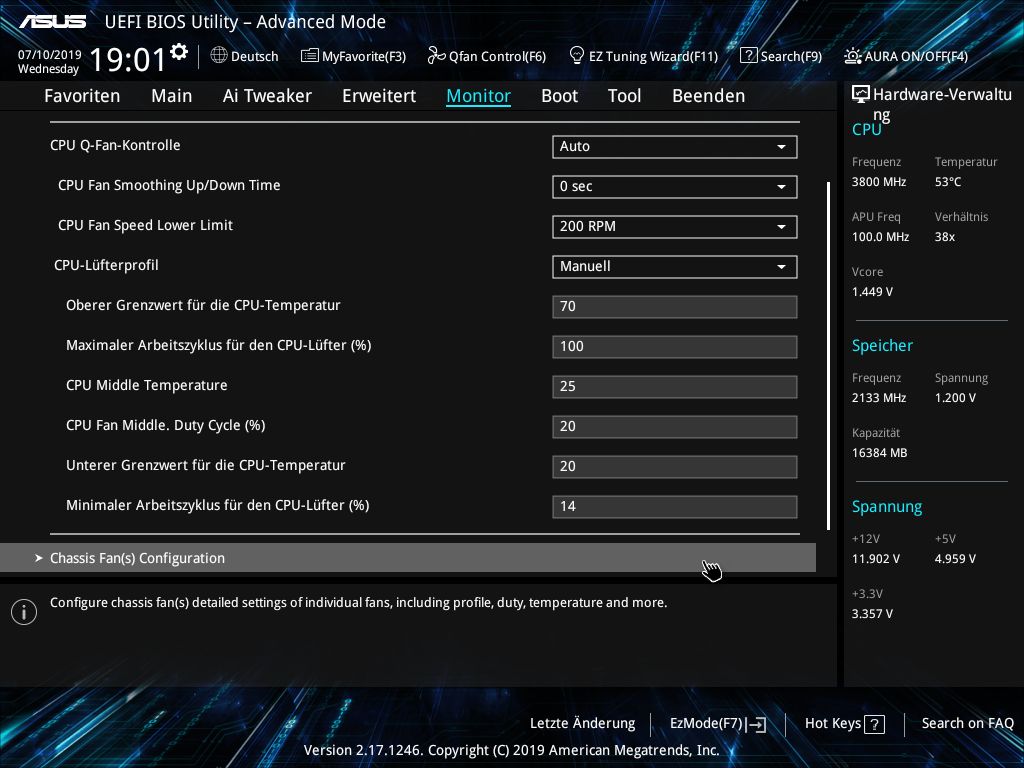Edit Minimaler Arbeitszyklus field value 14
The image size is (1024, 768).
click(675, 507)
